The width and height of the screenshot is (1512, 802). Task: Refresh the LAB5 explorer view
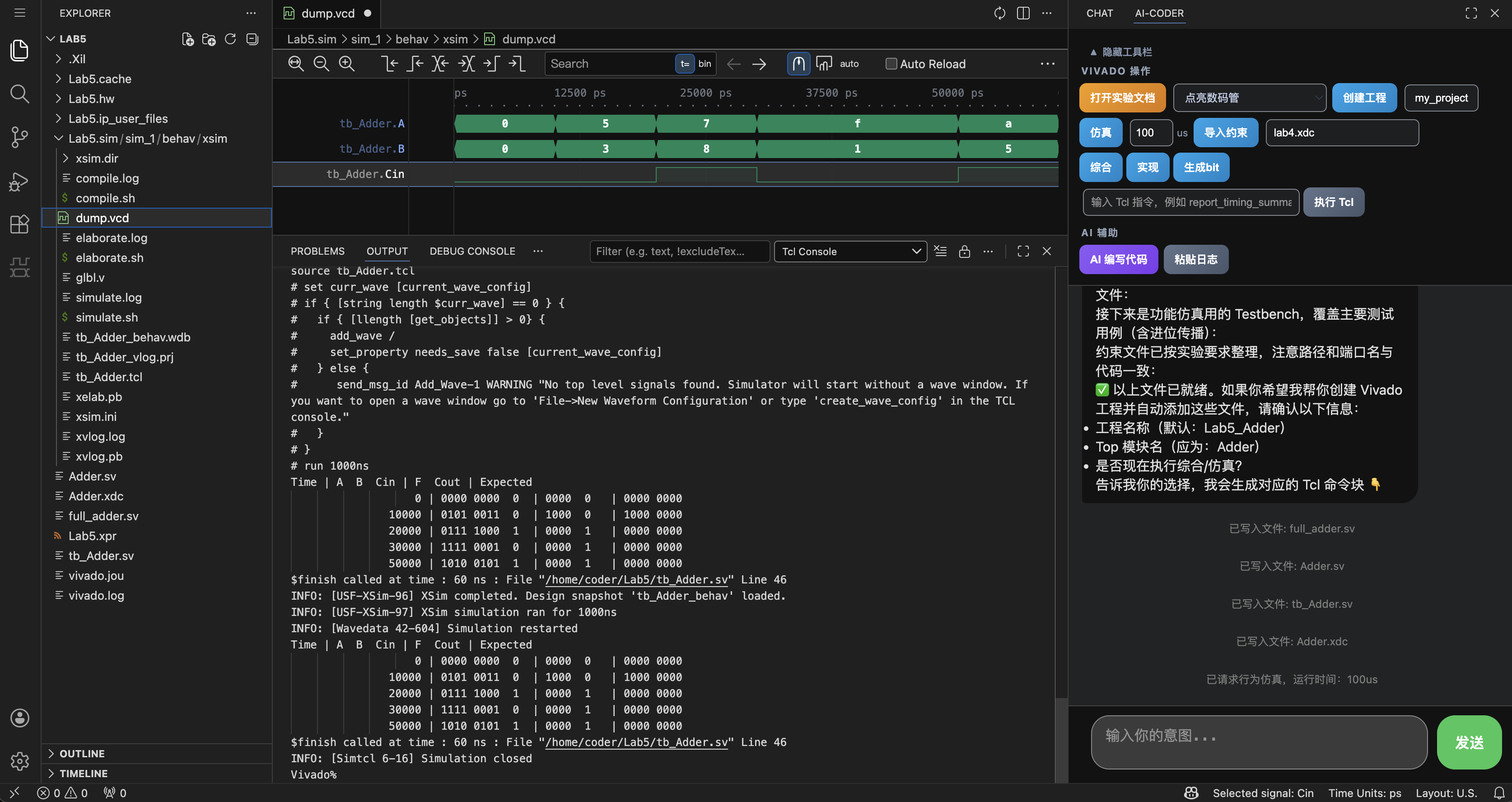(x=230, y=39)
